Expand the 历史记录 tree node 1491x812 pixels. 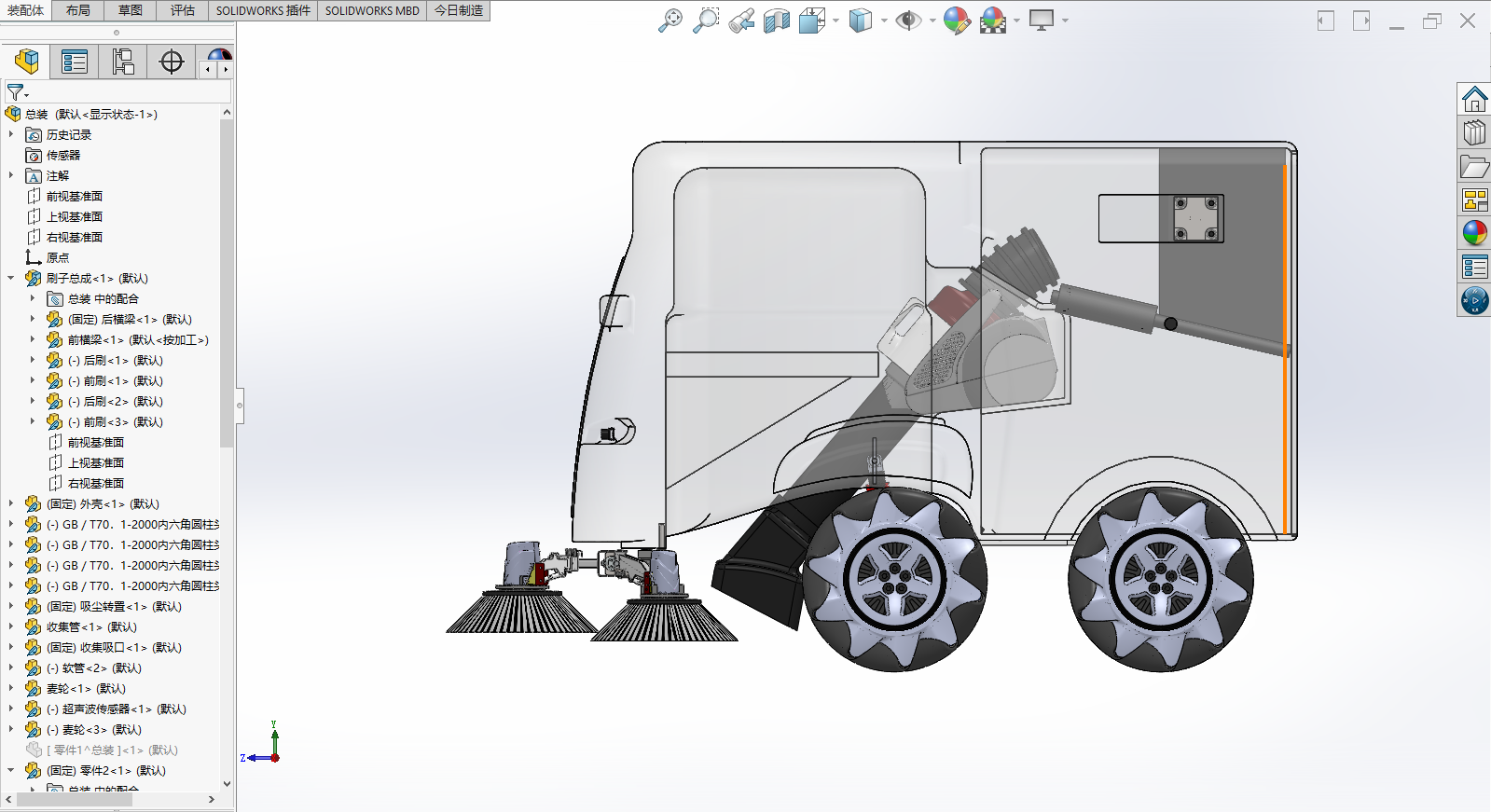coord(11,134)
